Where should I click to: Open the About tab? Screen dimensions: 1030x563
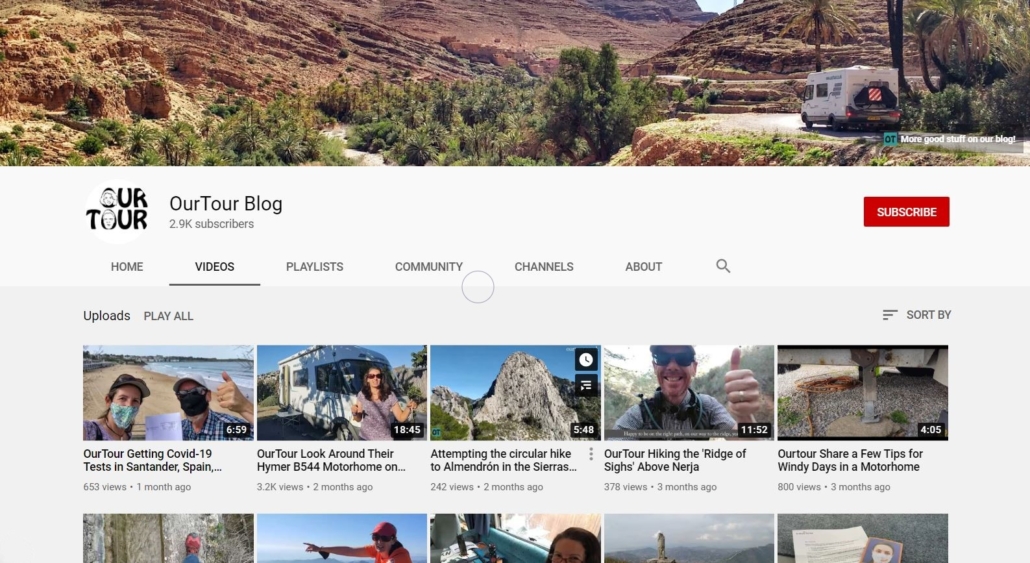(643, 267)
